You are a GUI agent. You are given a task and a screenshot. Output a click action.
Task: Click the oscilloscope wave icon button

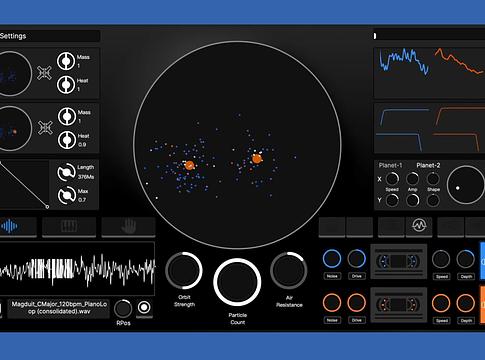[x=419, y=226]
